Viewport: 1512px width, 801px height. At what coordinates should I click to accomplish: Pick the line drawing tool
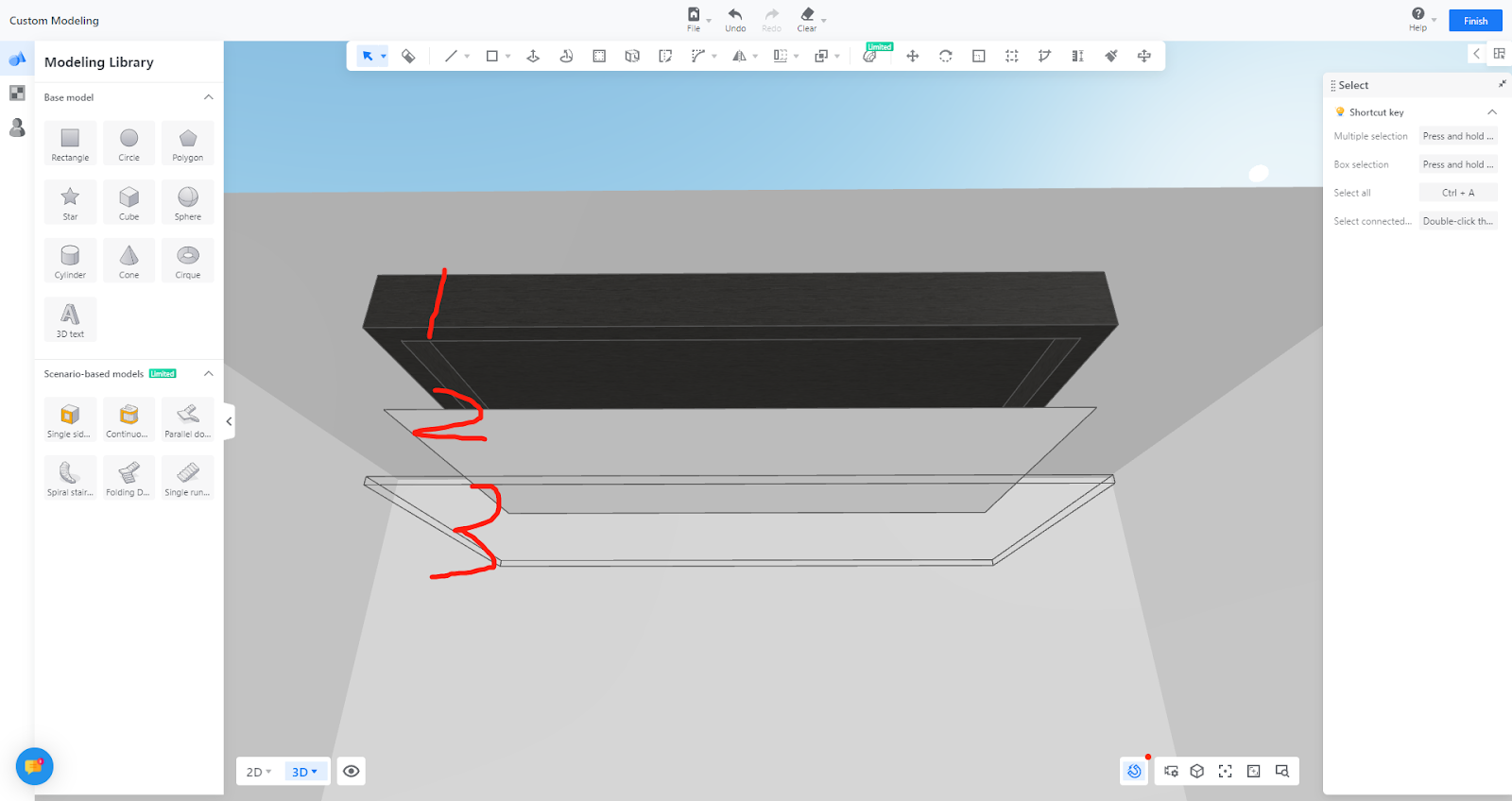click(x=451, y=57)
